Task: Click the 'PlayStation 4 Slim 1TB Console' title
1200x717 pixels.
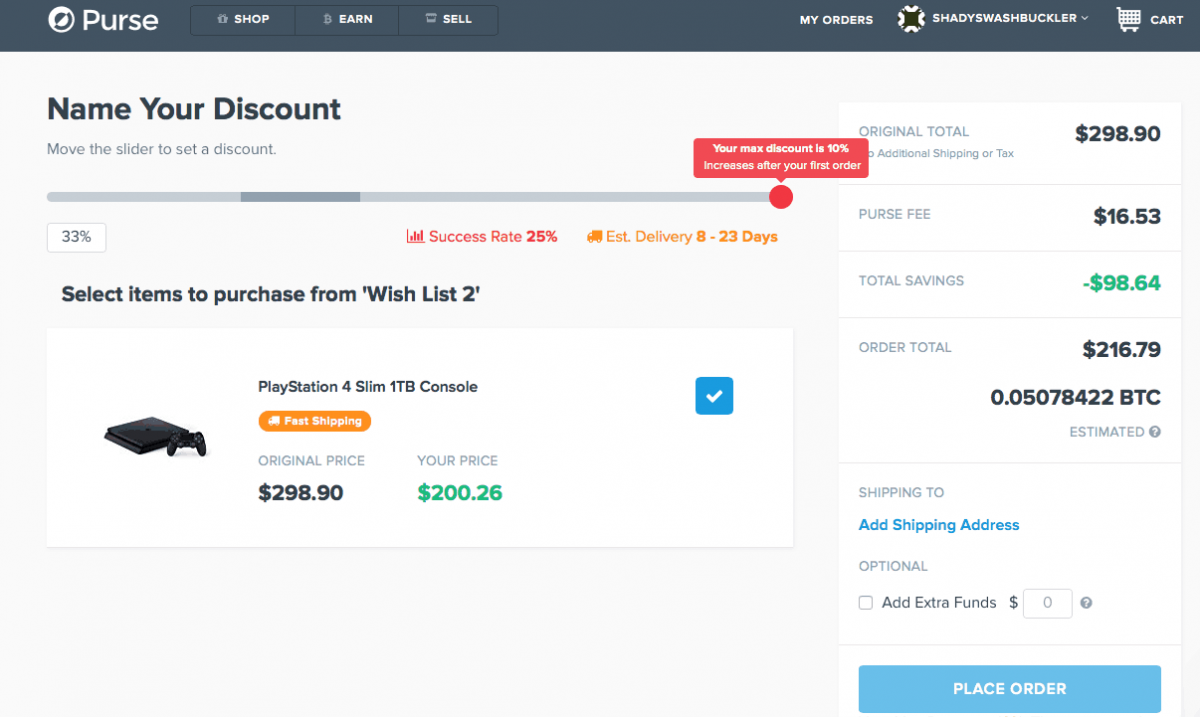Action: tap(368, 387)
